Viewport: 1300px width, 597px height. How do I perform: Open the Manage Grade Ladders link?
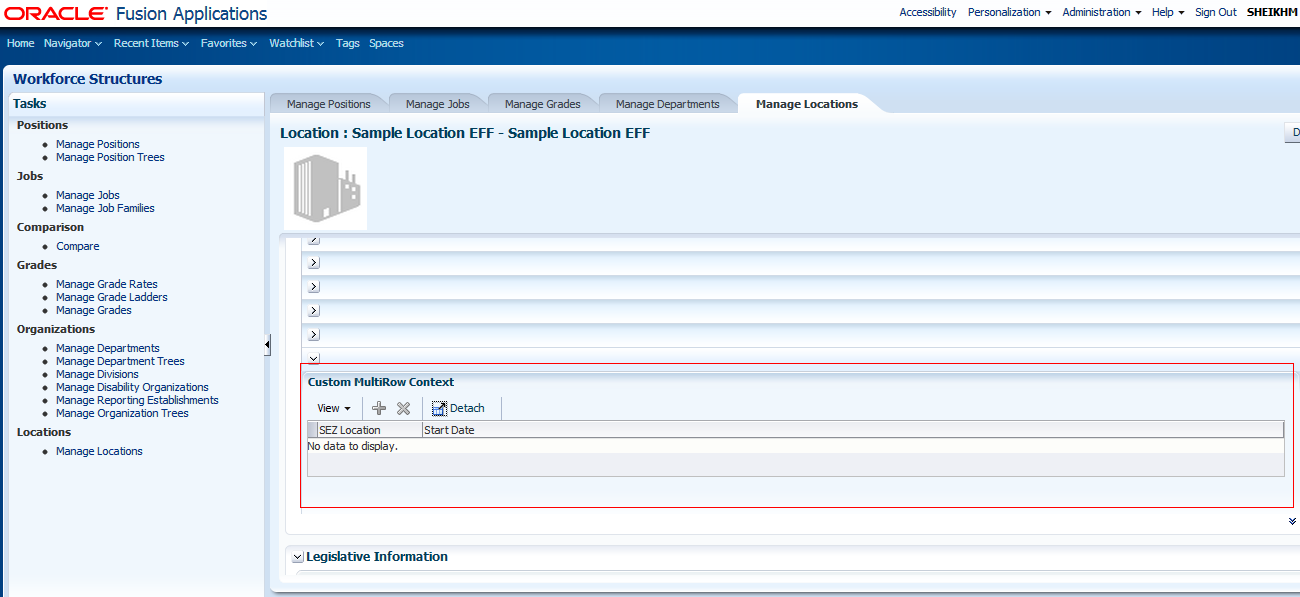click(x=111, y=297)
